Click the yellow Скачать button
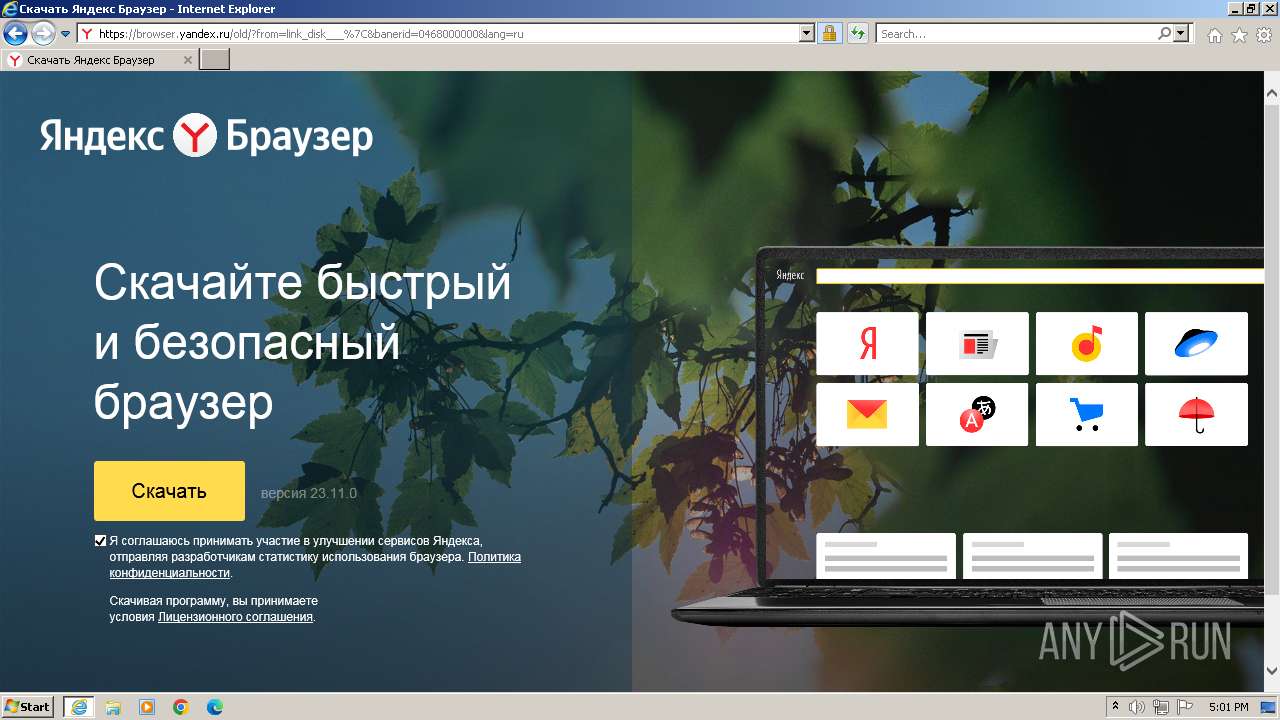The image size is (1280, 720). [x=169, y=491]
